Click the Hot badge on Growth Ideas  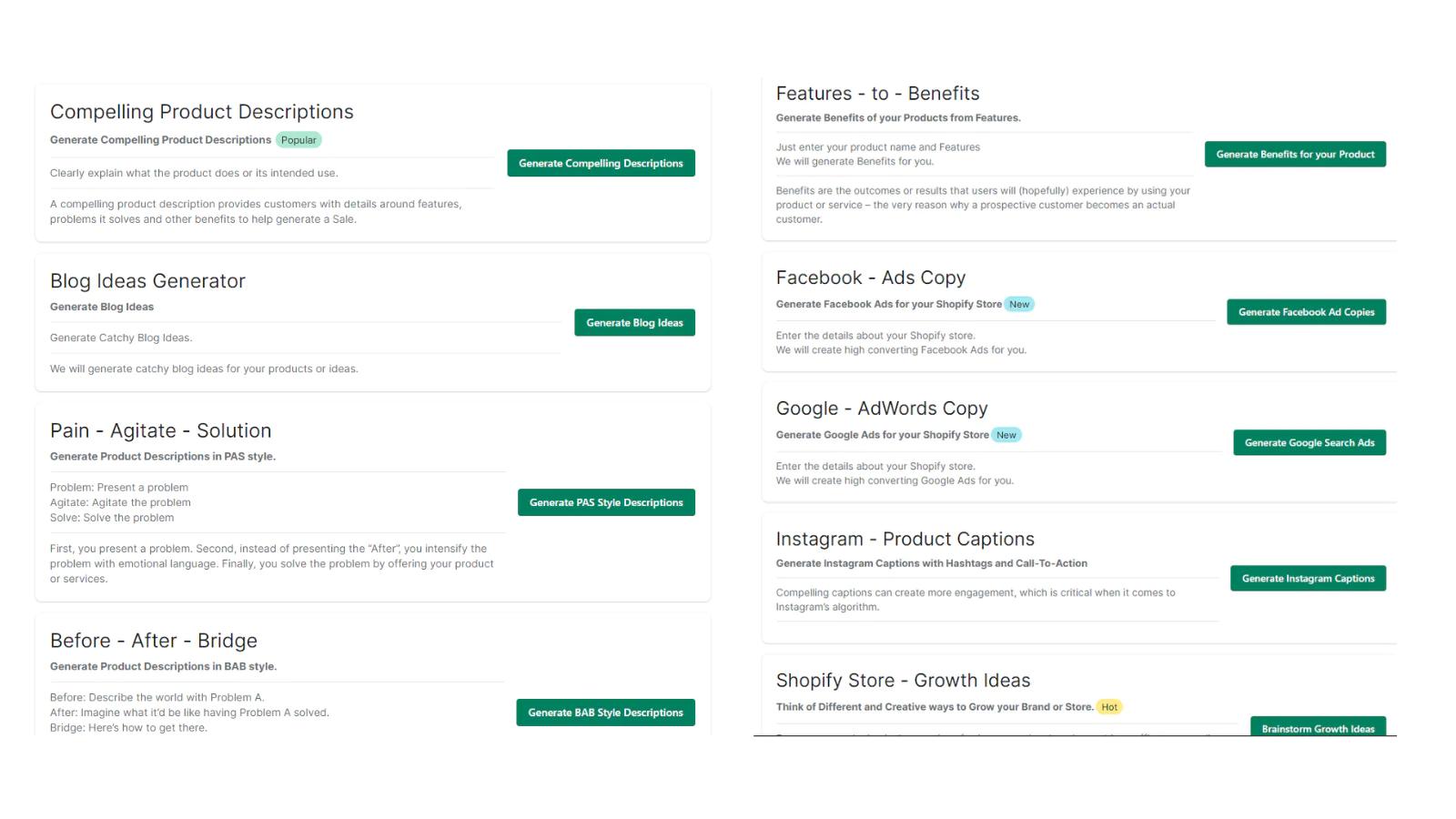pyautogui.click(x=1108, y=707)
